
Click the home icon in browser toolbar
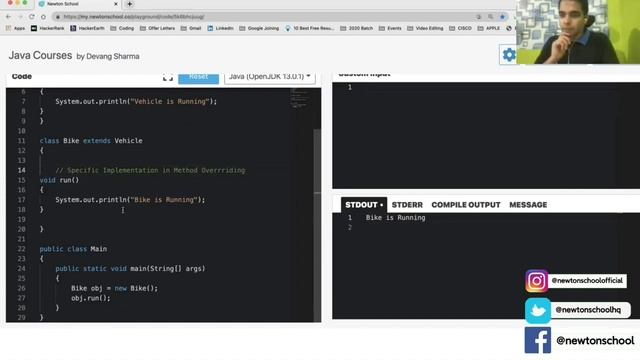pos(43,17)
